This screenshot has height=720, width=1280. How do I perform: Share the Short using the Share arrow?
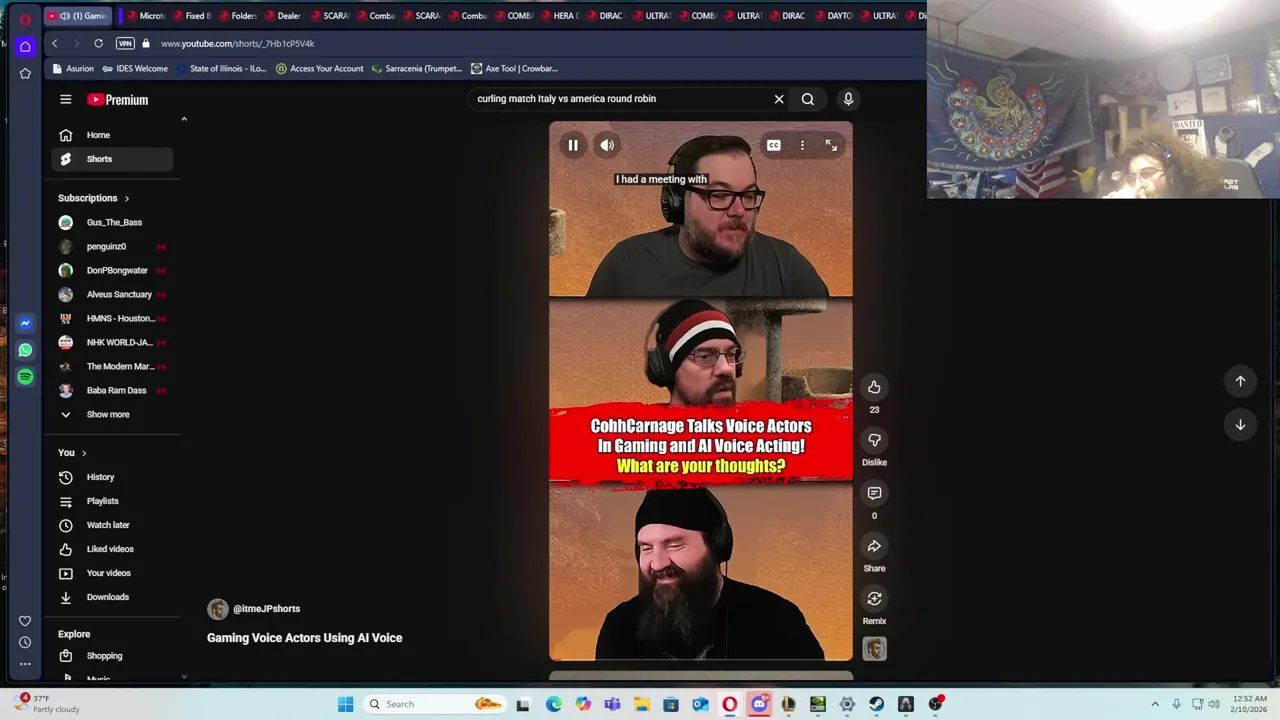pyautogui.click(x=874, y=546)
